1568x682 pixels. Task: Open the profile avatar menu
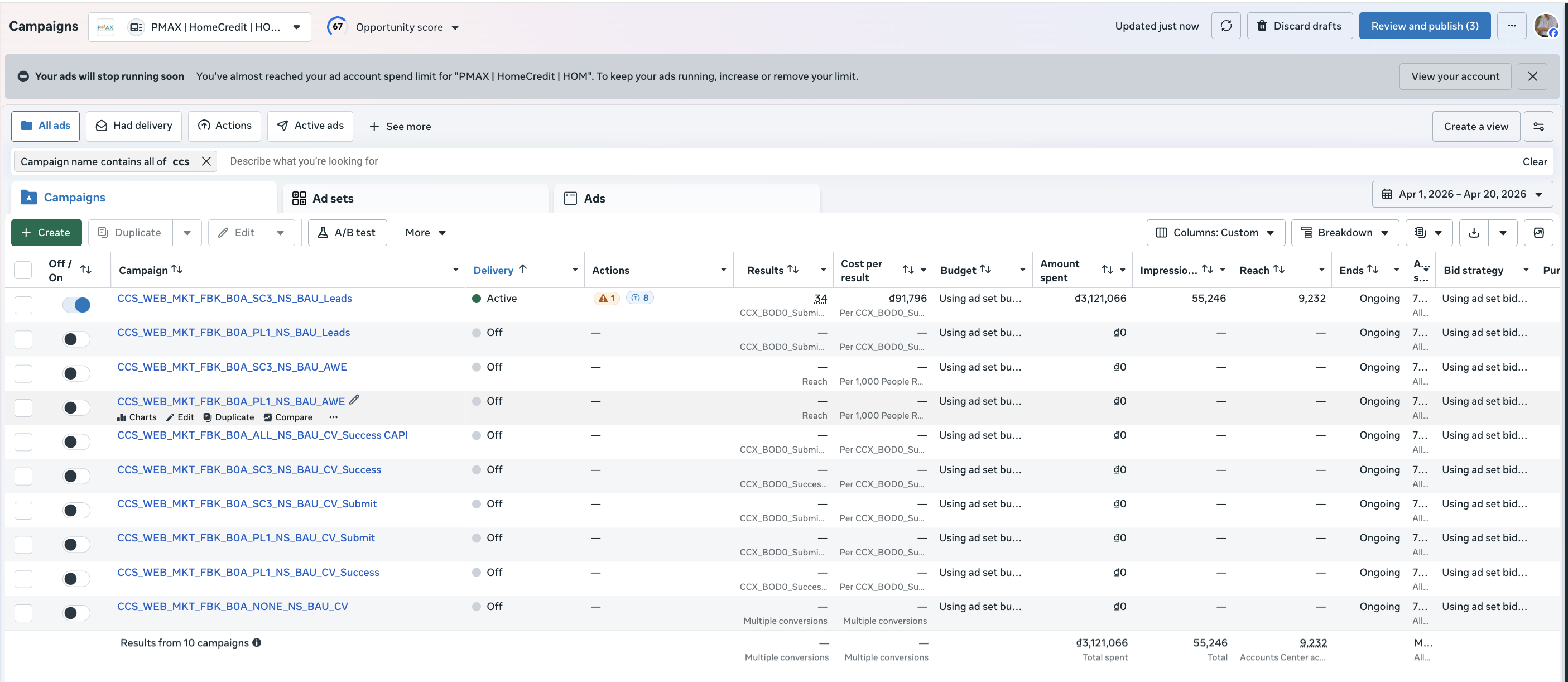[x=1546, y=26]
